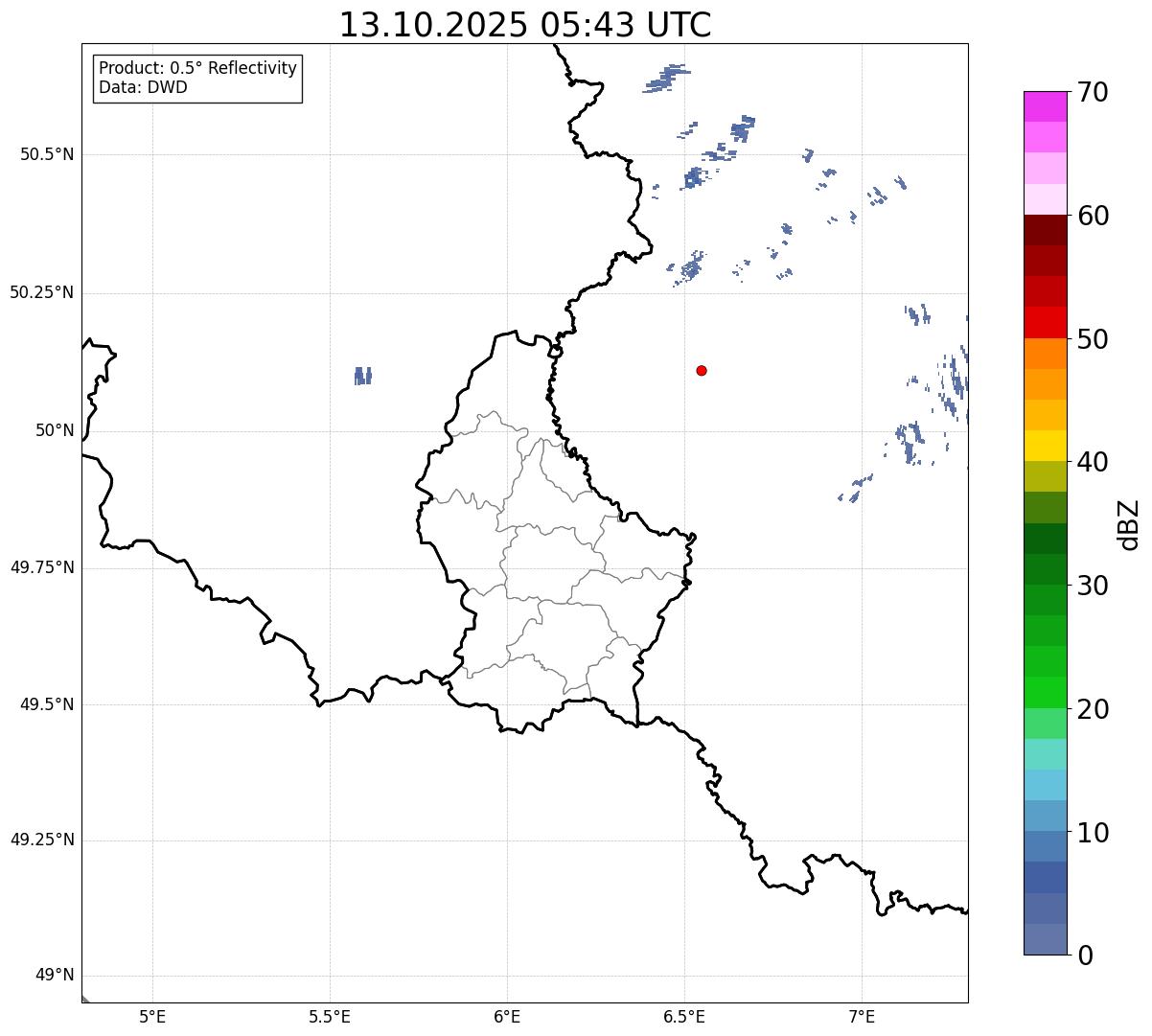Screen dimensions: 1152x1036
Task: Click the 49°N latitude label
Action: [x=55, y=976]
